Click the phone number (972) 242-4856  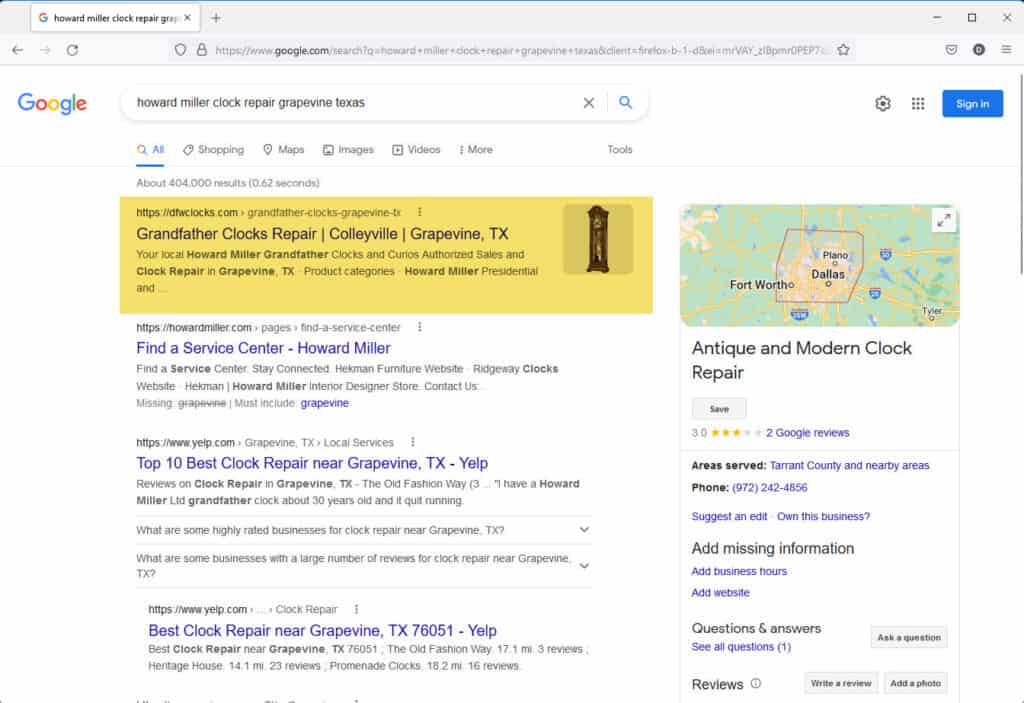pos(769,487)
